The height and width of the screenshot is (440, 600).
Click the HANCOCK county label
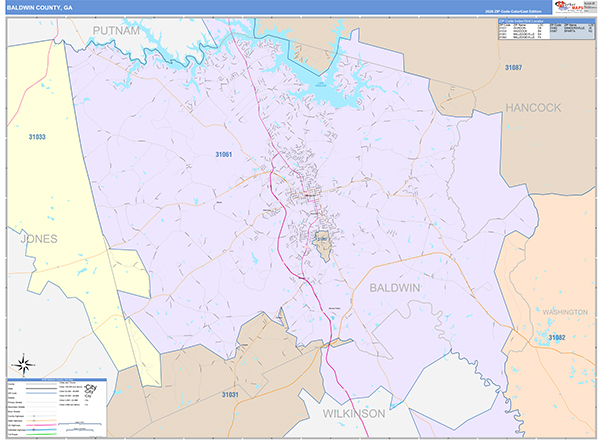pyautogui.click(x=533, y=108)
